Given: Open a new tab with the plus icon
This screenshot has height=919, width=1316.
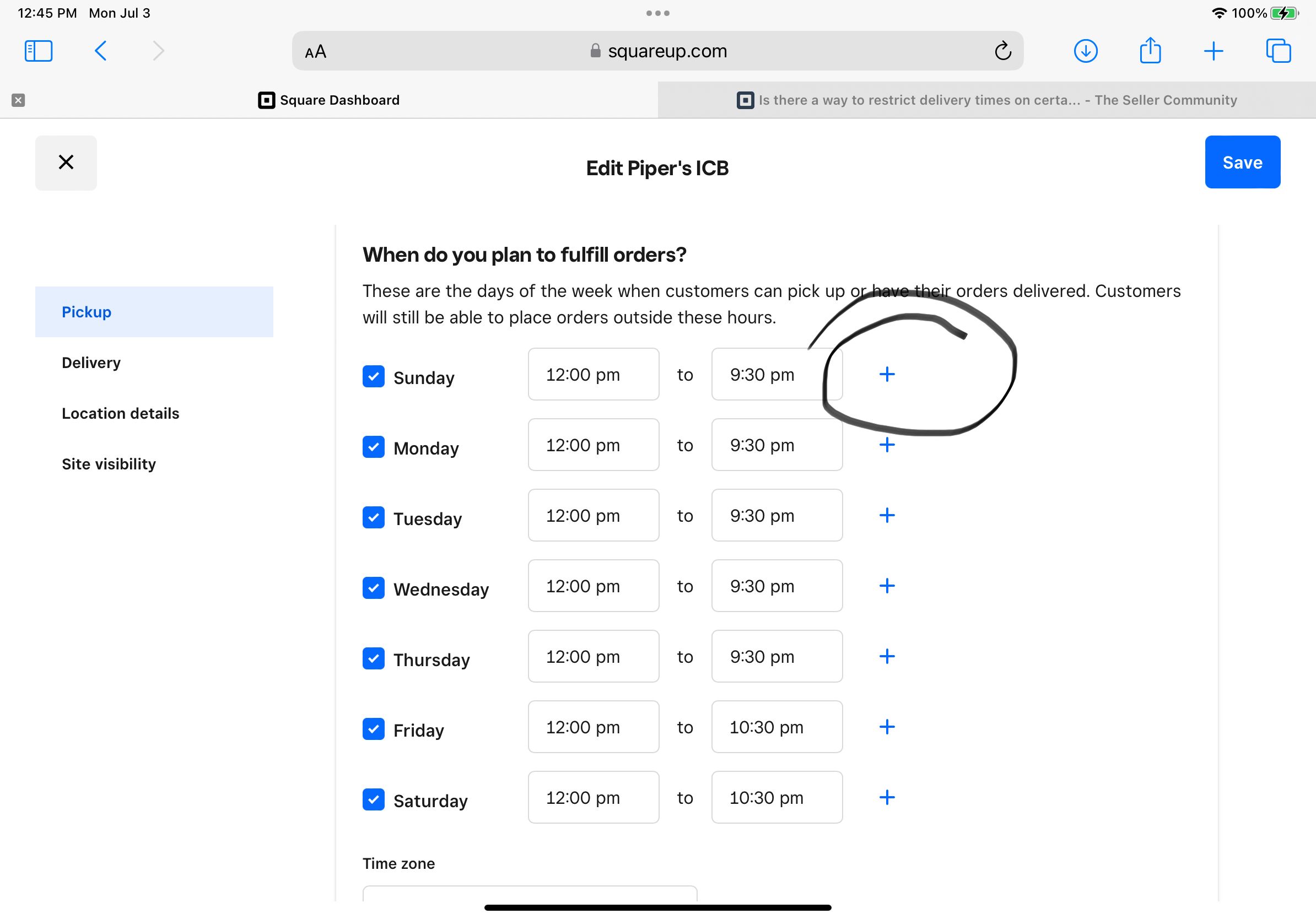Looking at the screenshot, I should click(1213, 51).
